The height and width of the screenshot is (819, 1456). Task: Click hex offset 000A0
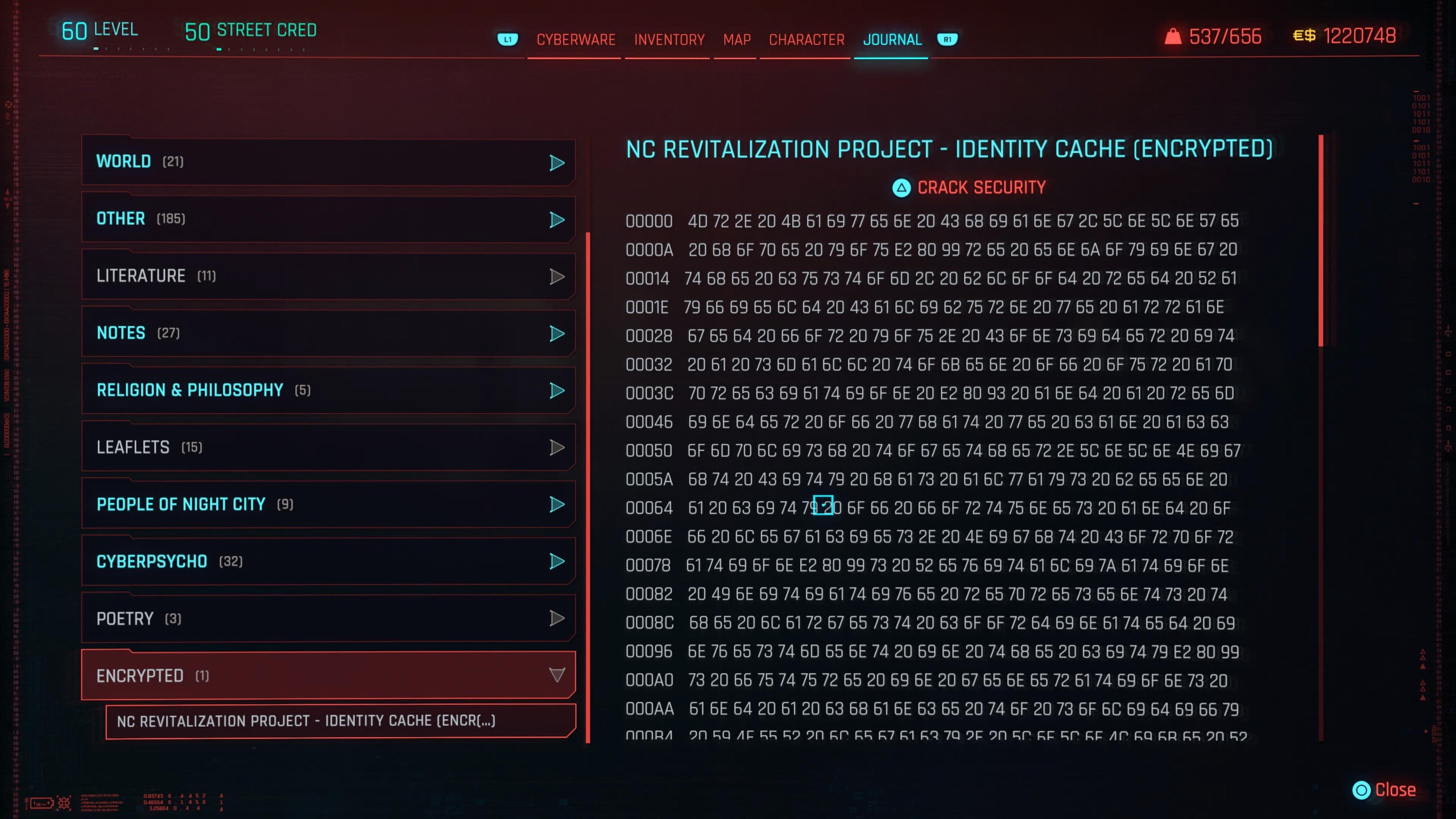[x=650, y=680]
